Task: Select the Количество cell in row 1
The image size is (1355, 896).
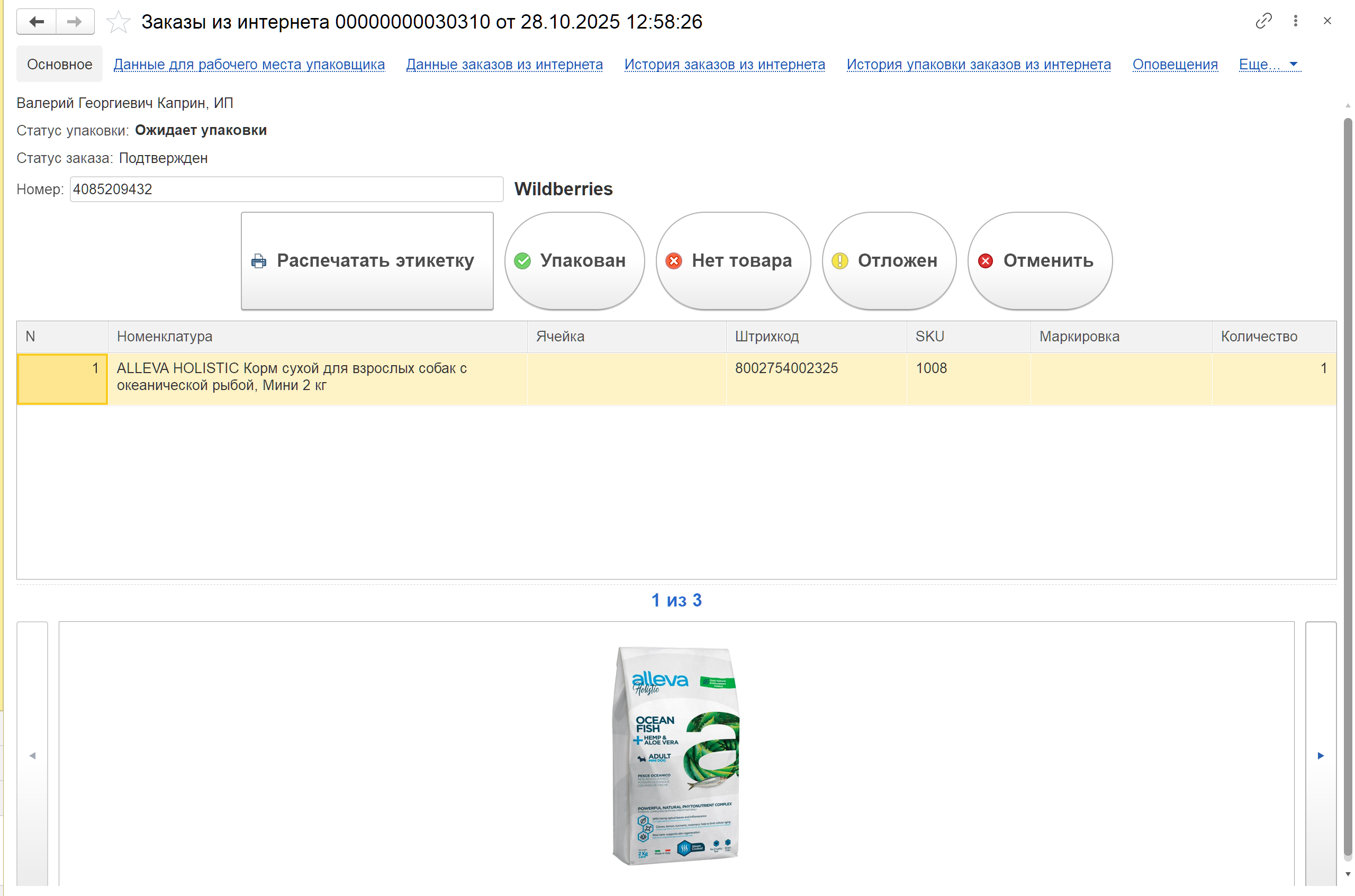Action: click(1274, 379)
